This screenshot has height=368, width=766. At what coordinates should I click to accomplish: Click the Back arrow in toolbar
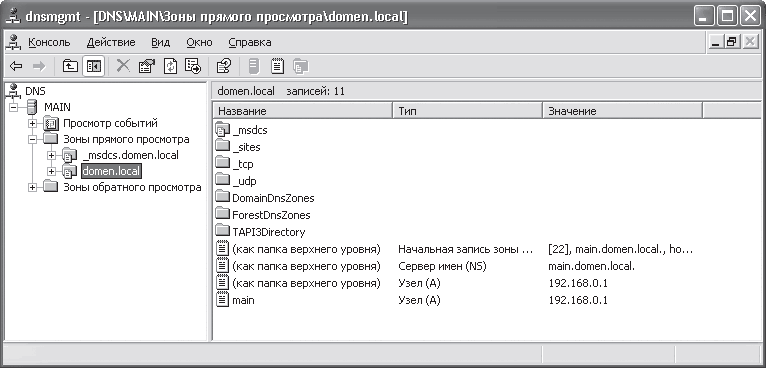coord(16,66)
